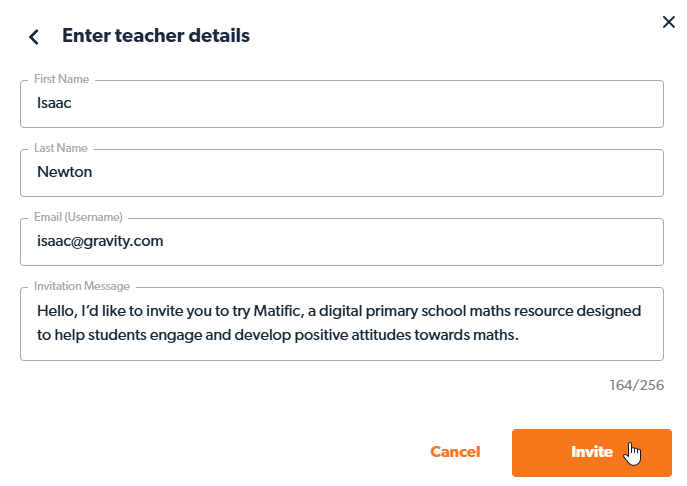Click inside the Invitation Message box

click(342, 323)
